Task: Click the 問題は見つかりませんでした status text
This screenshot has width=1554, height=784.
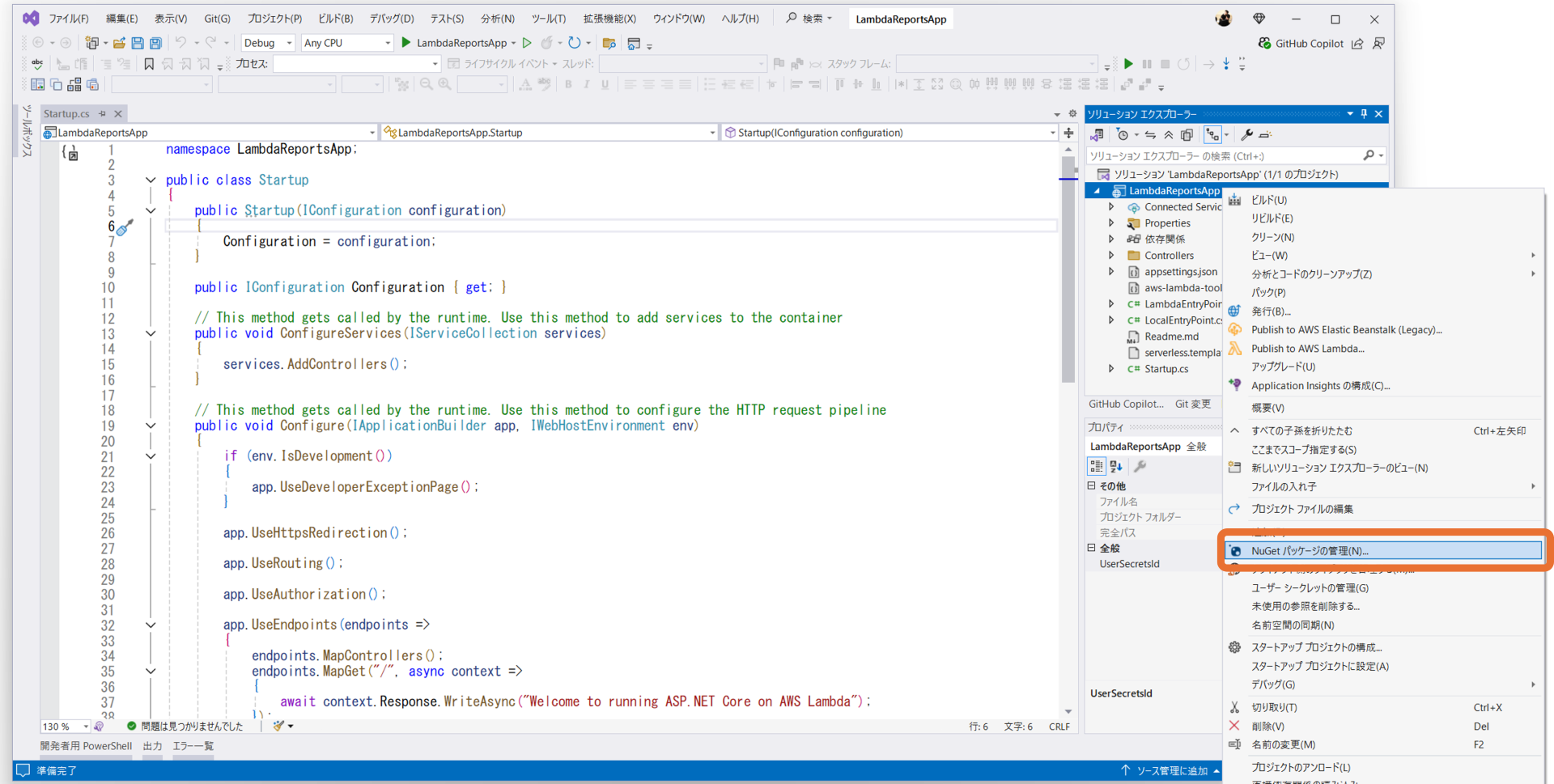Action: point(192,727)
